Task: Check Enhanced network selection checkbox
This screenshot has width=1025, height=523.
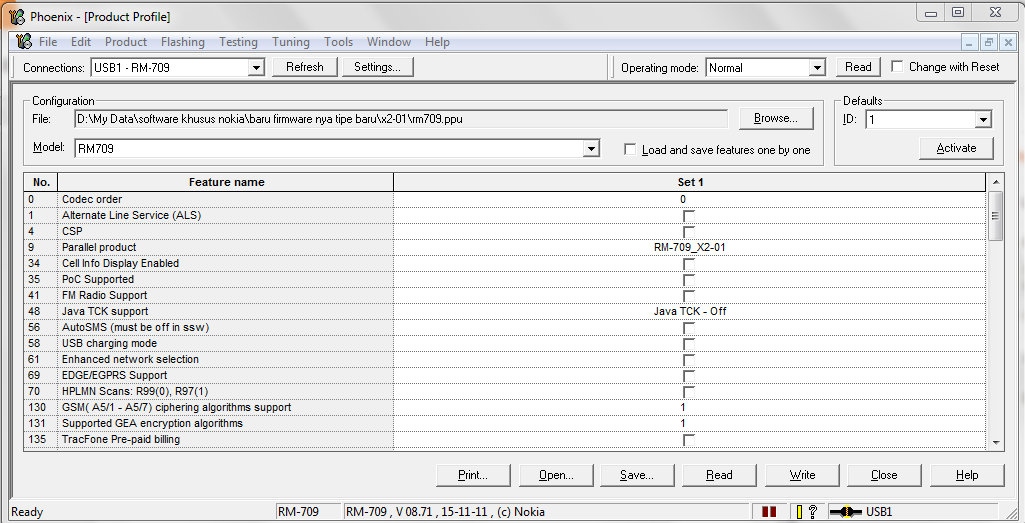Action: coord(689,360)
